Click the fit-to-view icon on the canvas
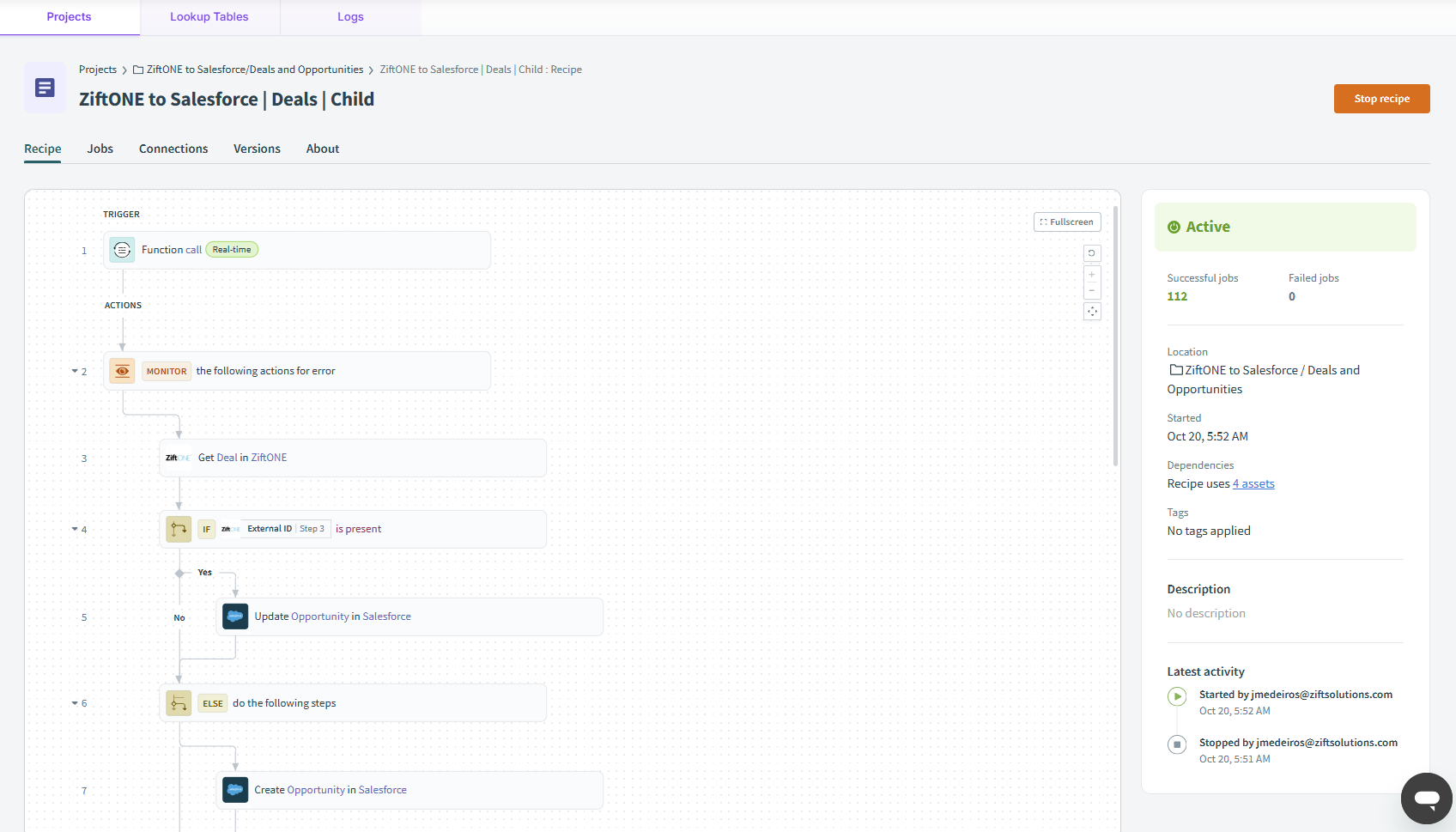This screenshot has width=1456, height=832. coord(1092,311)
